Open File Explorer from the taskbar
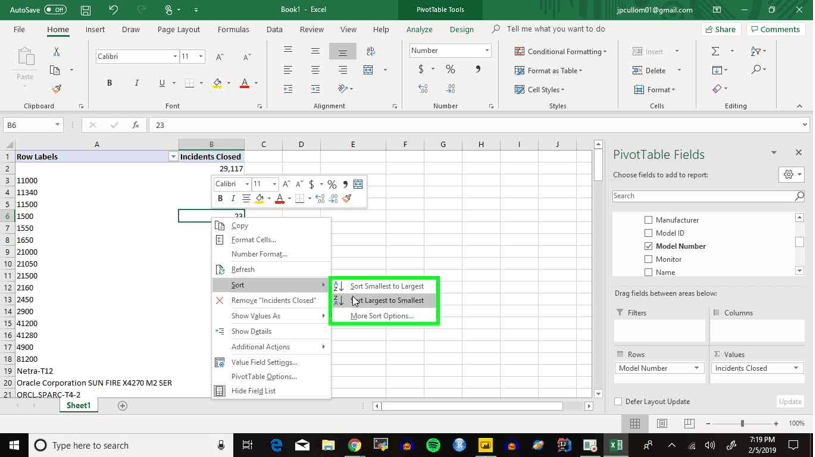Screen dimensions: 815x457 tap(328, 446)
